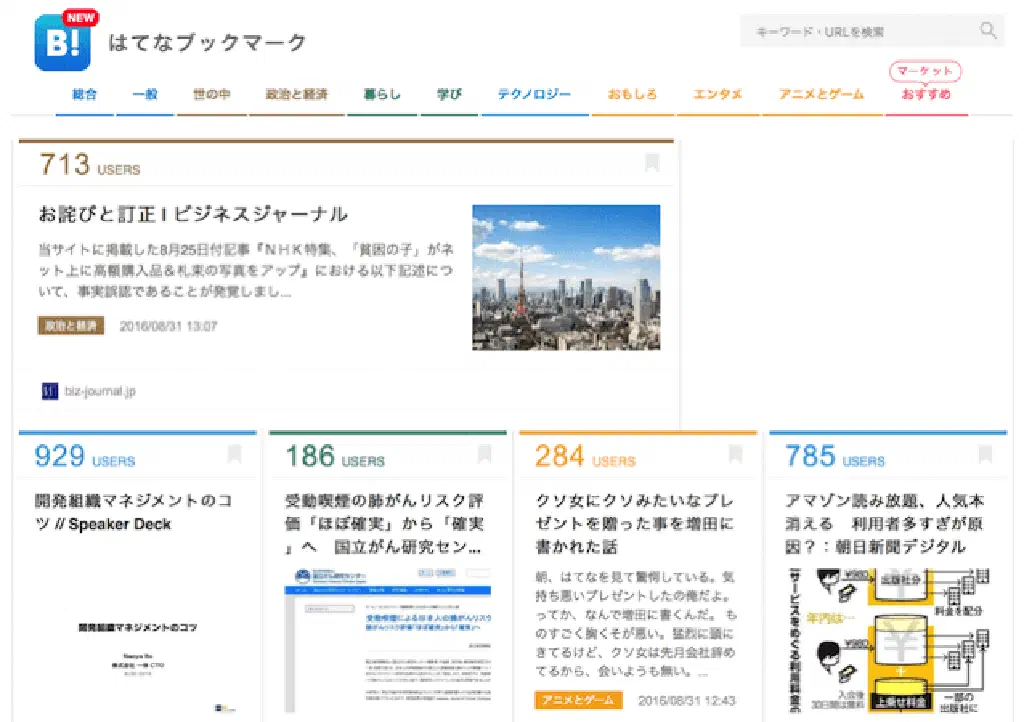
Task: Click the orange アニメとゲーム tag on article card
Action: 578,700
